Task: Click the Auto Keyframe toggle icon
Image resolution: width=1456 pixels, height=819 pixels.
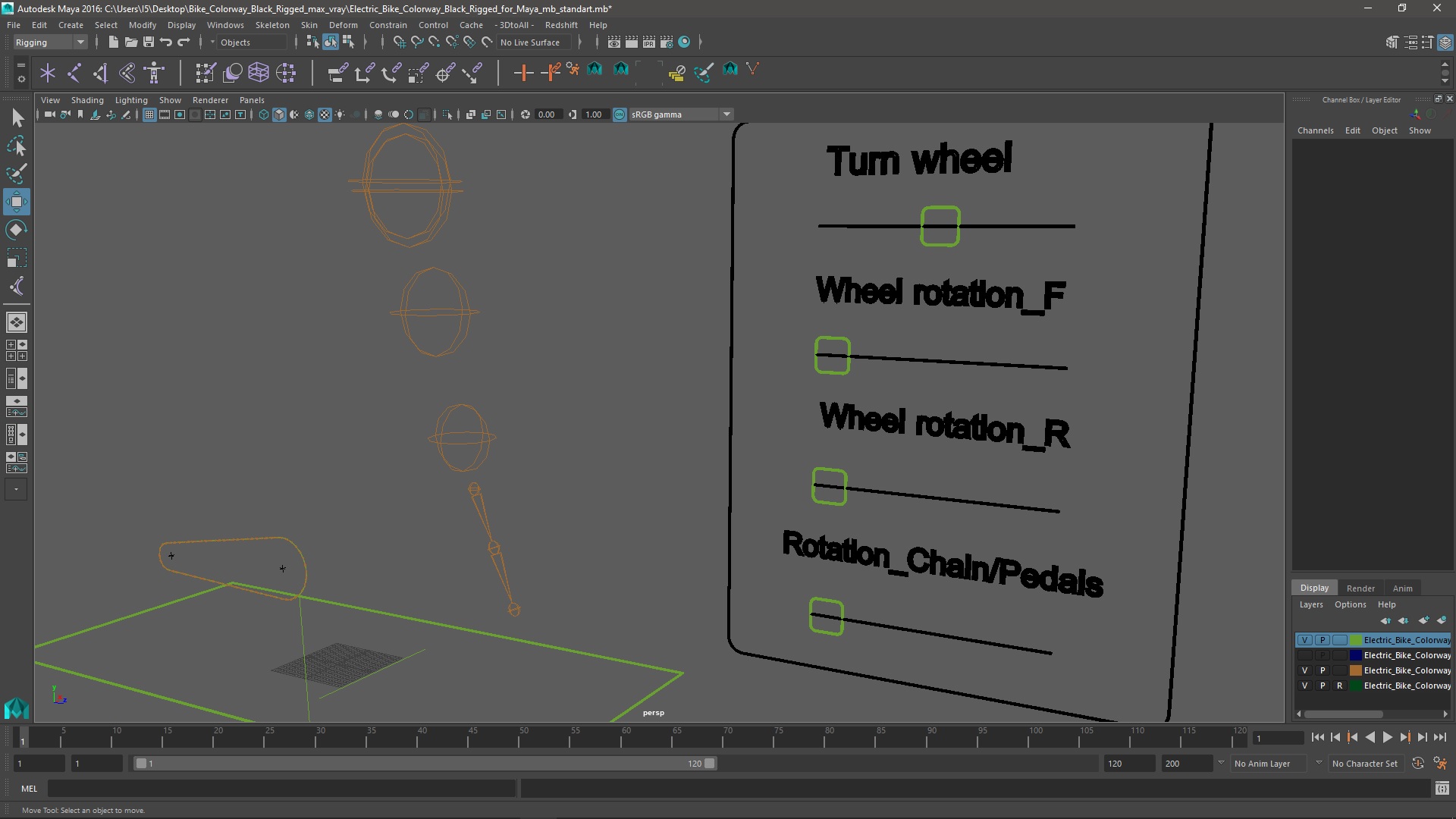Action: click(x=1418, y=764)
